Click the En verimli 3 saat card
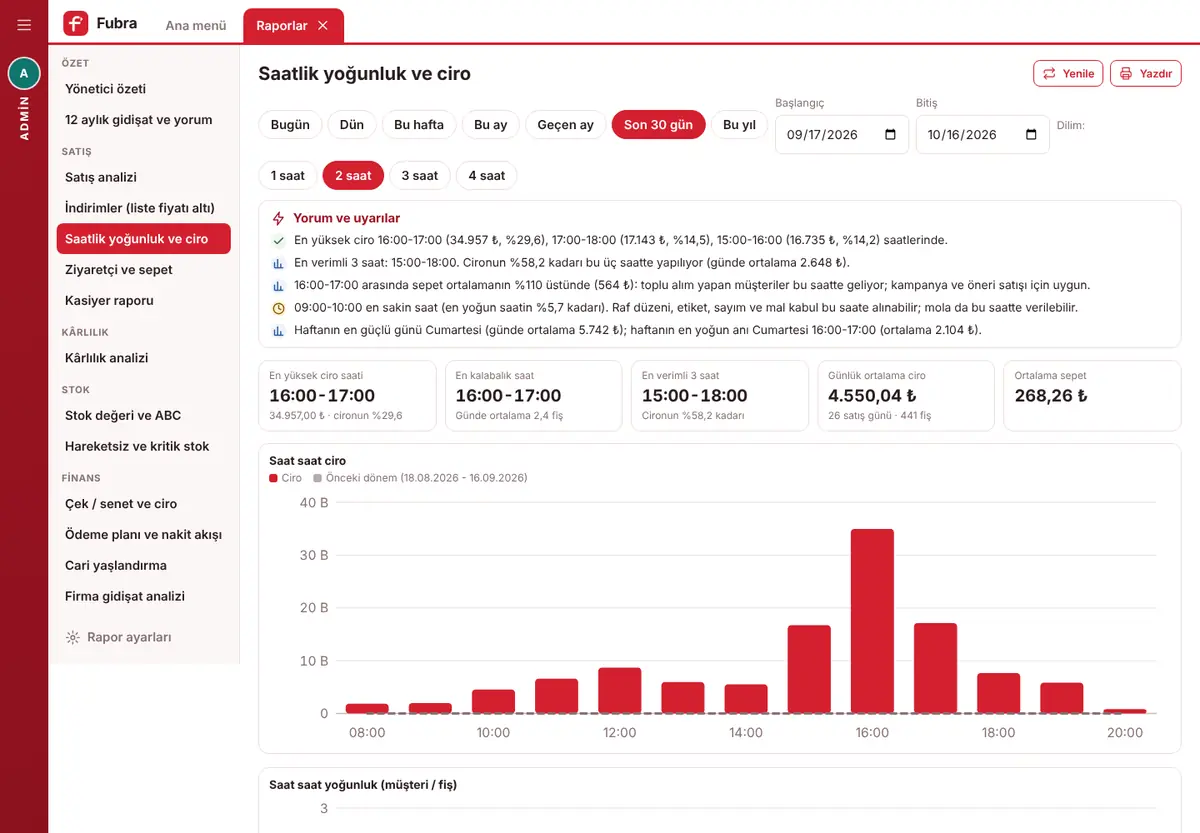The width and height of the screenshot is (1200, 833). (x=719, y=396)
